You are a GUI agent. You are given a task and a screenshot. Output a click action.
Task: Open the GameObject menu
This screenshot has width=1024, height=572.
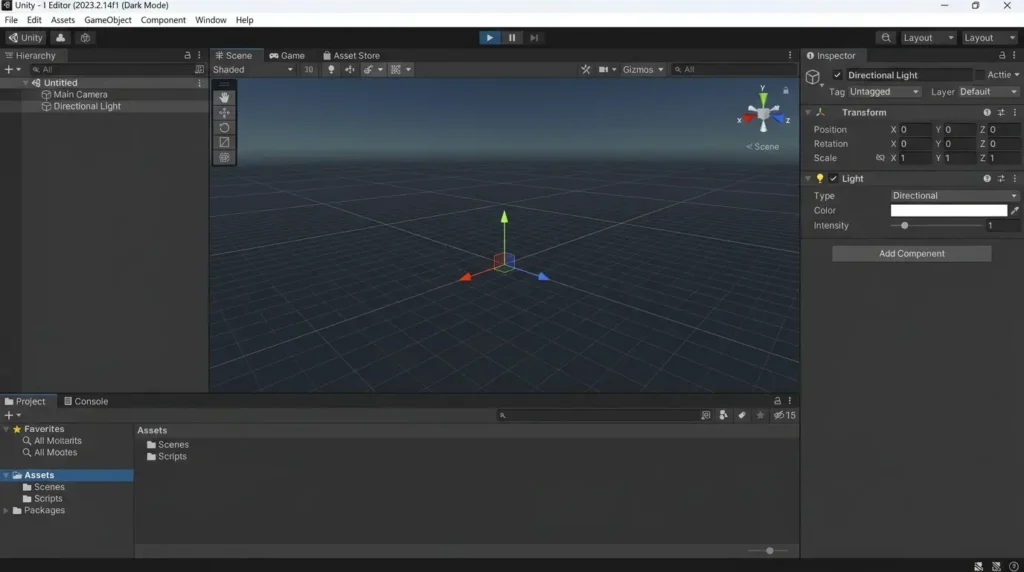coord(108,20)
